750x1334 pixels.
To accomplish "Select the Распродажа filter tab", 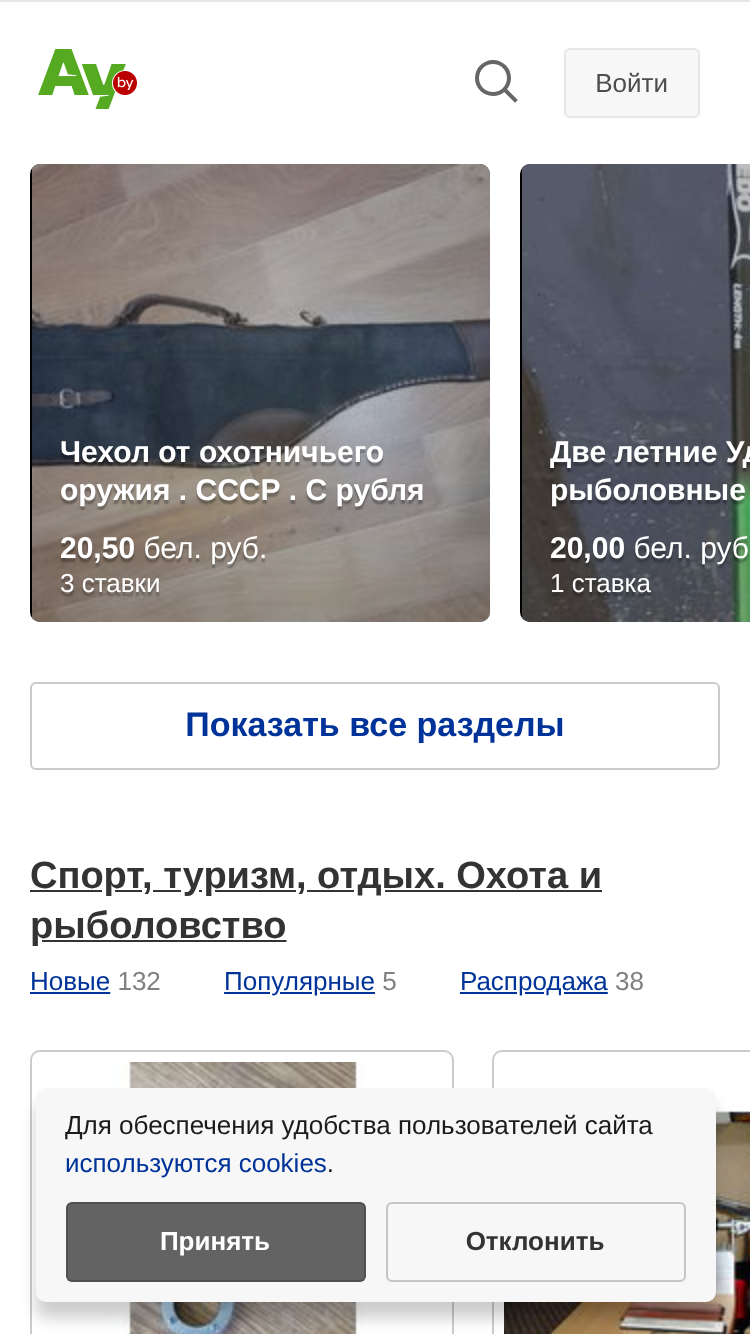I will [534, 982].
